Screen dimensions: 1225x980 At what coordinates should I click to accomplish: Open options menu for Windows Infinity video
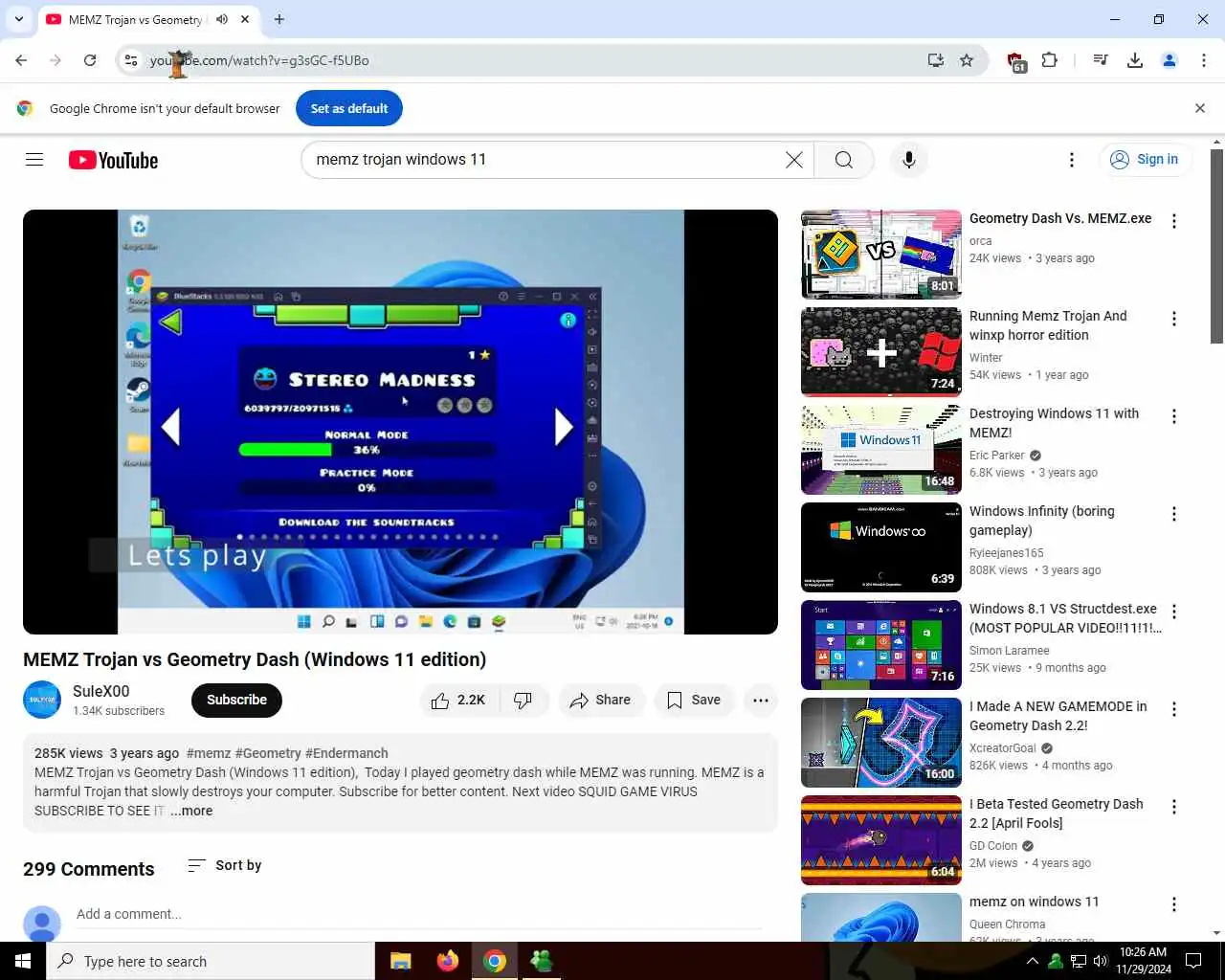[x=1174, y=514]
